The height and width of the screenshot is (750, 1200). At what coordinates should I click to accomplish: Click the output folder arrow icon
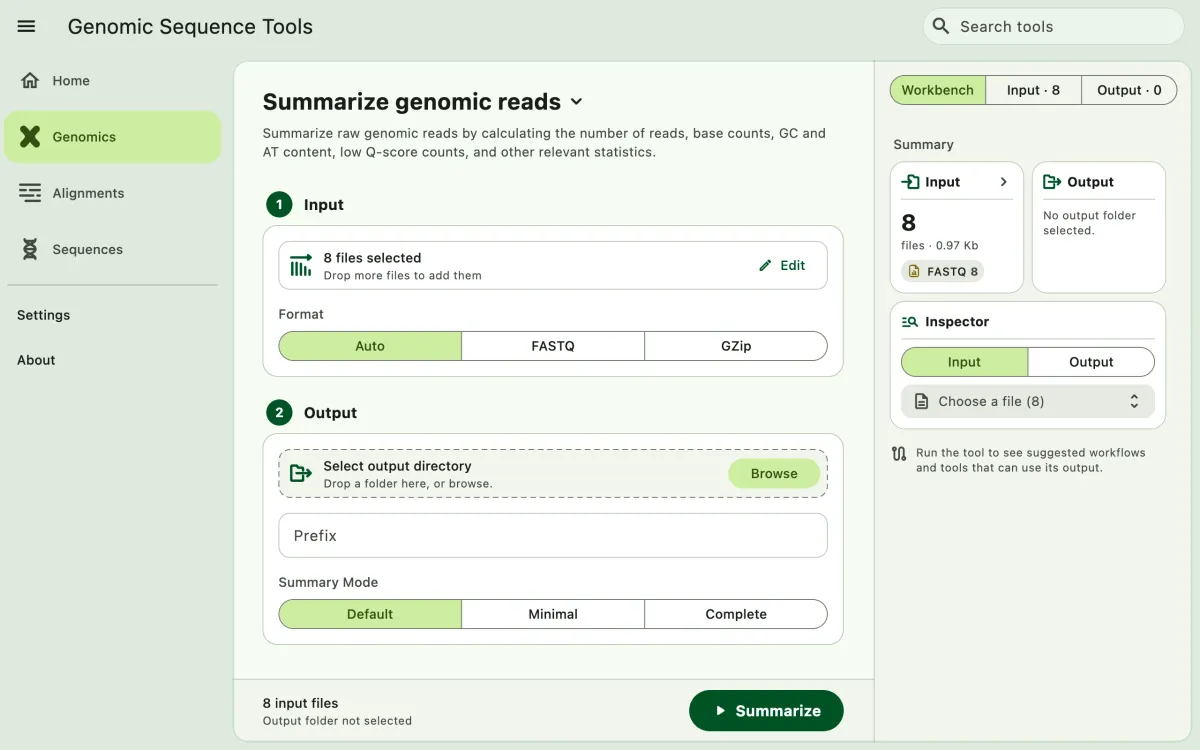coord(301,474)
